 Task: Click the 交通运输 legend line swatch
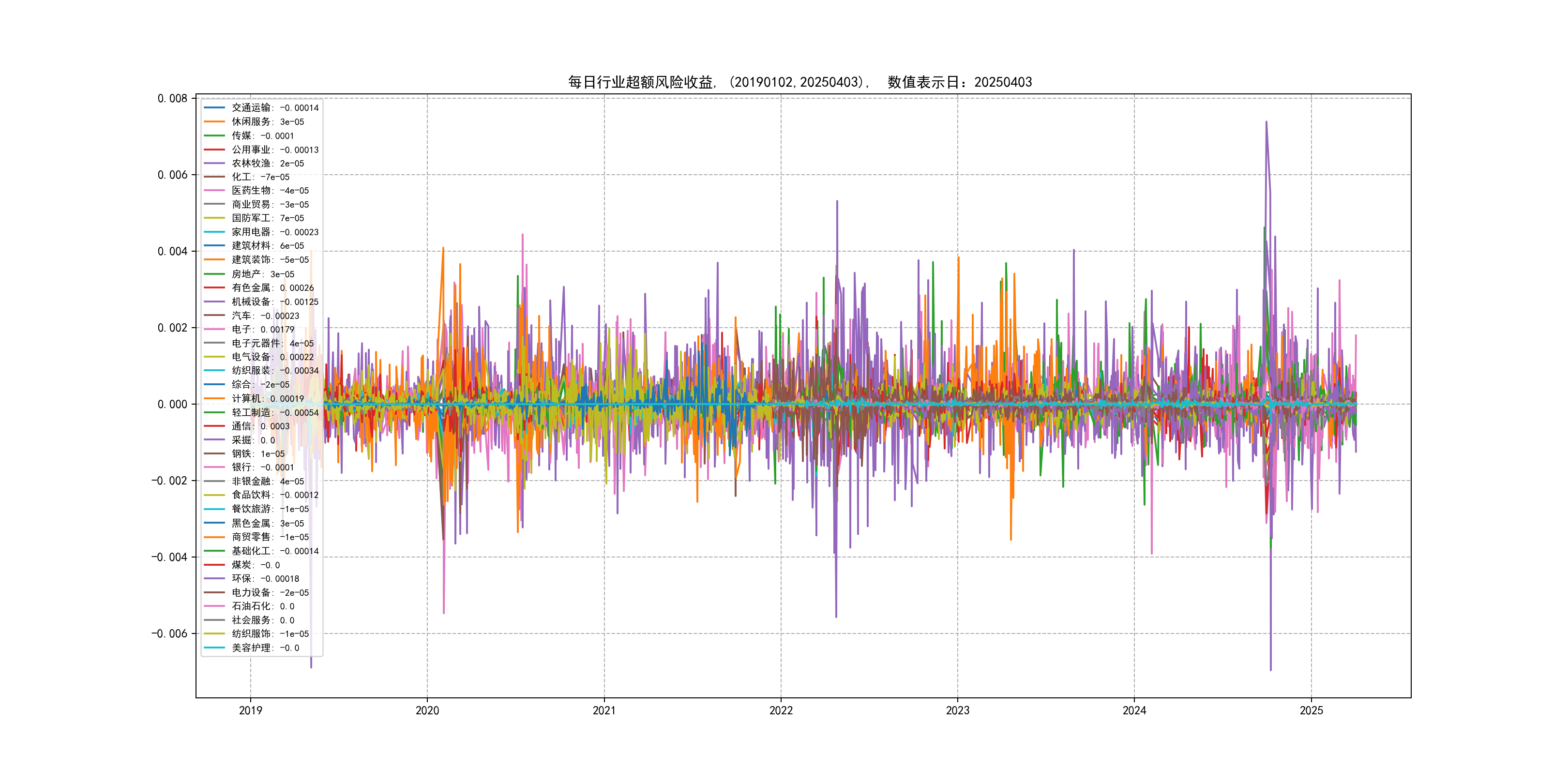214,108
